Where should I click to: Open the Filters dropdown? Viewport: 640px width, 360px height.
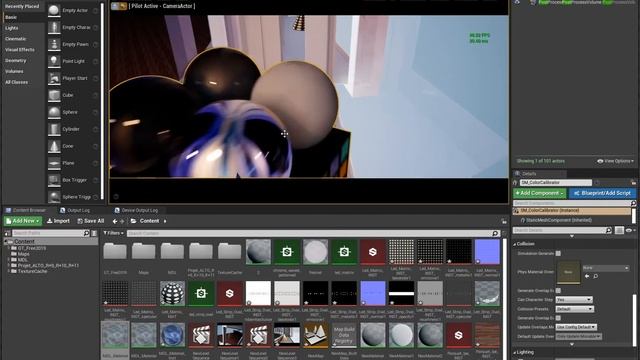tap(113, 233)
